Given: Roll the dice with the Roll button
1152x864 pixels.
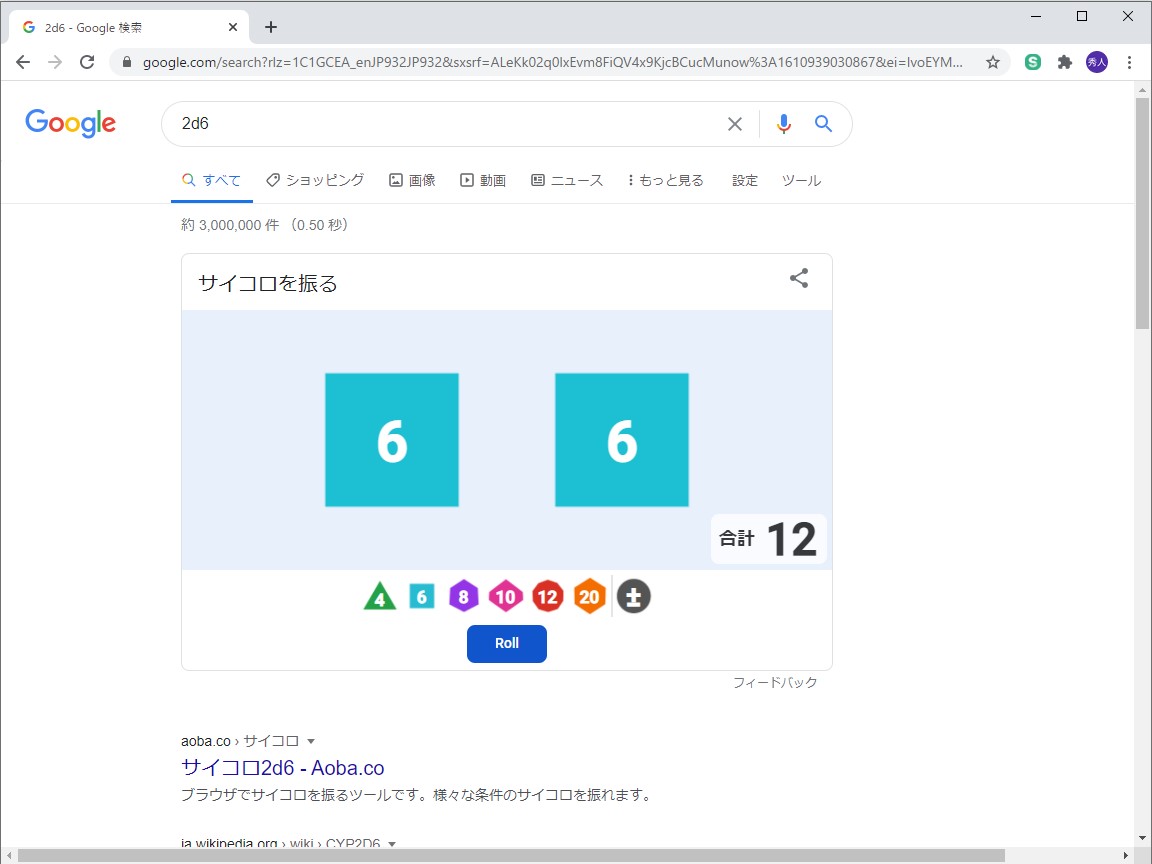Looking at the screenshot, I should click(506, 644).
